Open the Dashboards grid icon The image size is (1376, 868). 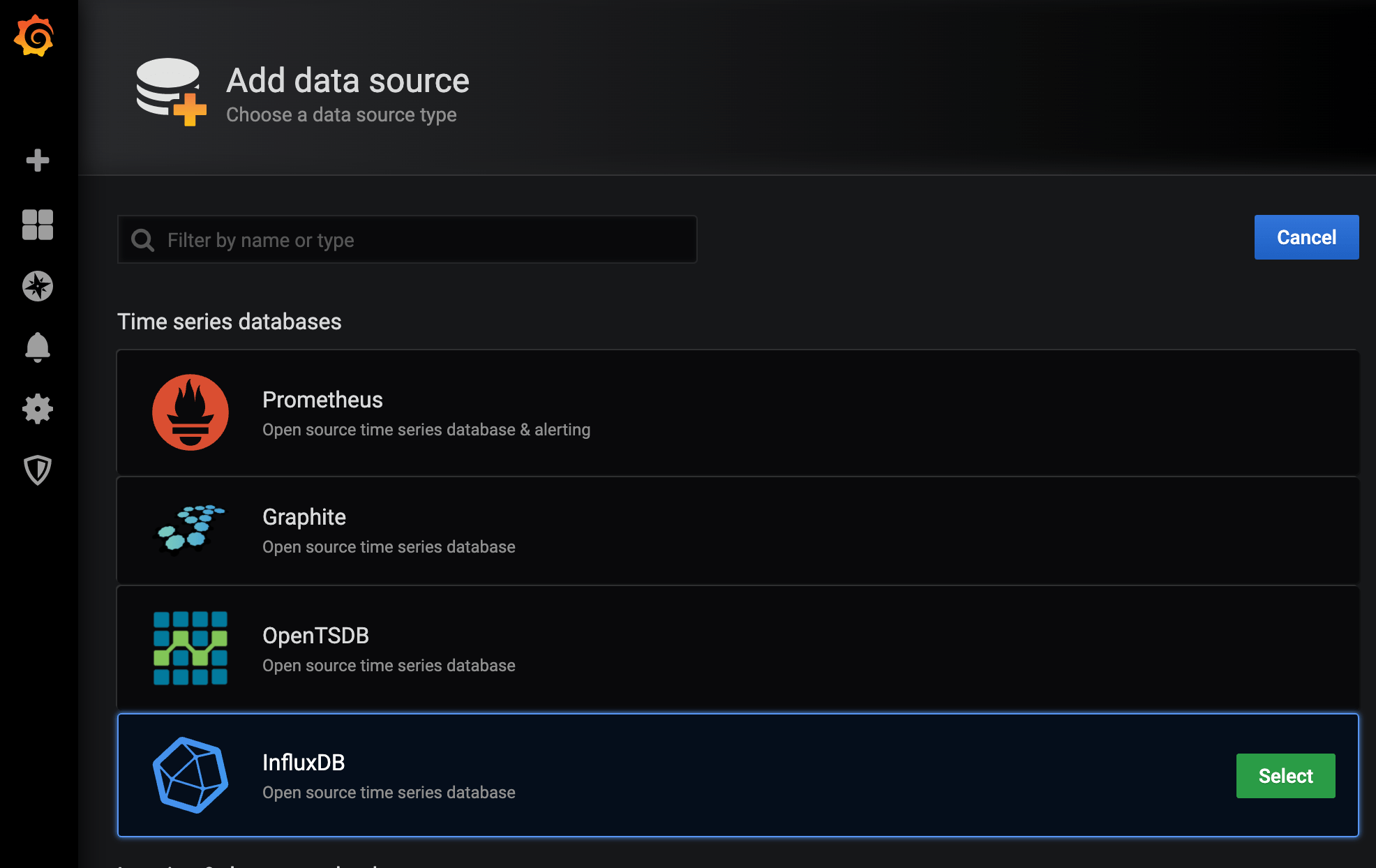pos(38,225)
